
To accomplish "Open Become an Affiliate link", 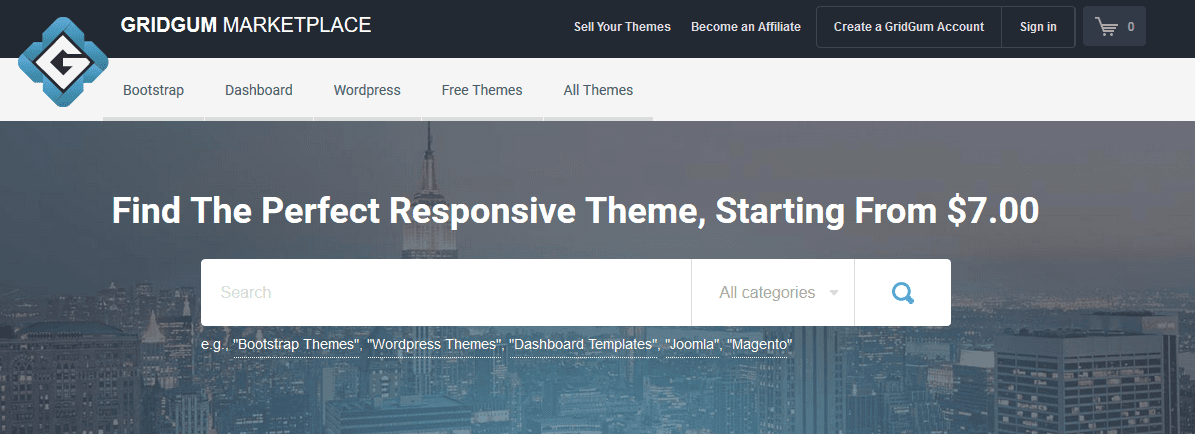I will click(x=745, y=27).
